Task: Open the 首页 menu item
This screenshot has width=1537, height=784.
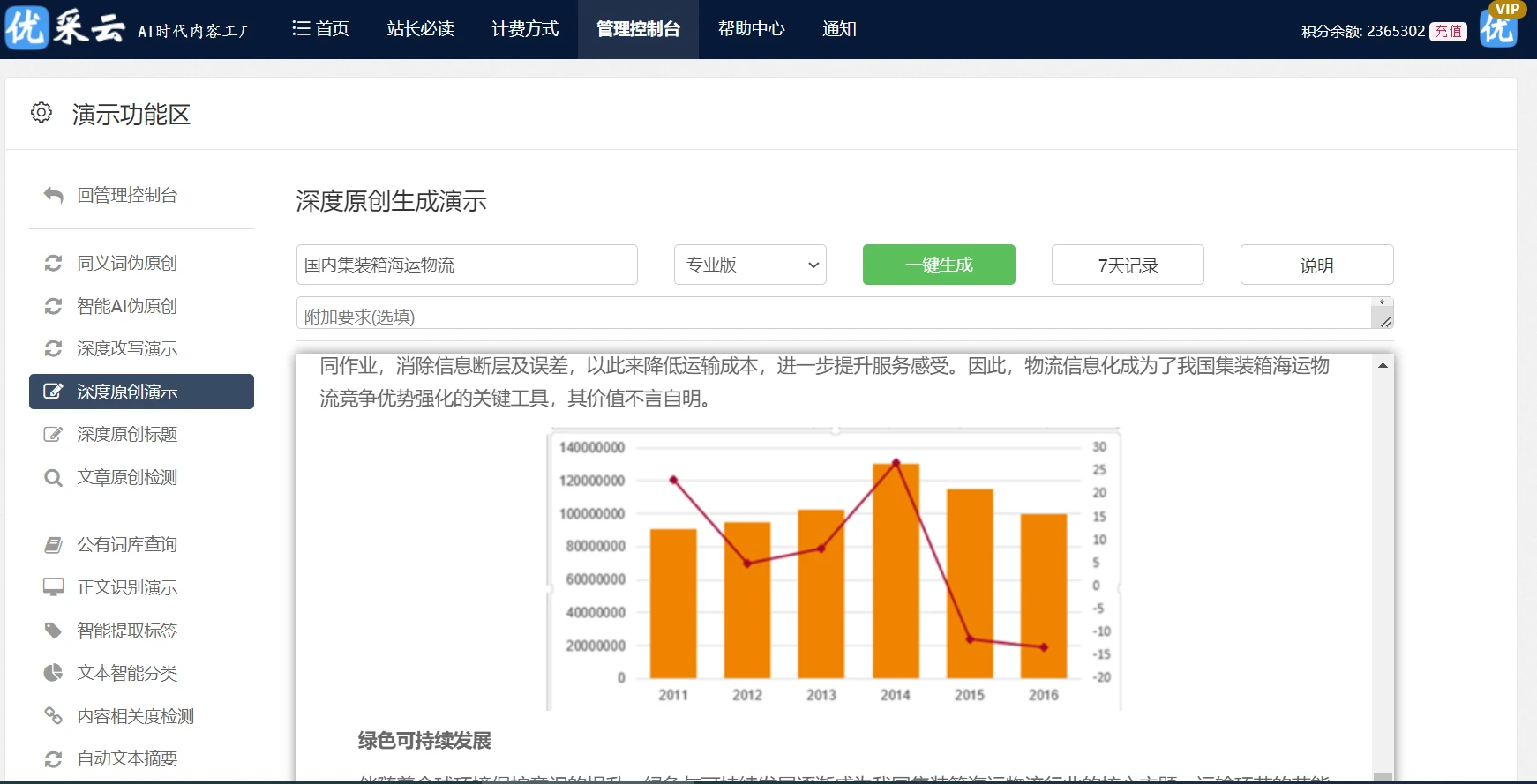Action: click(x=320, y=29)
